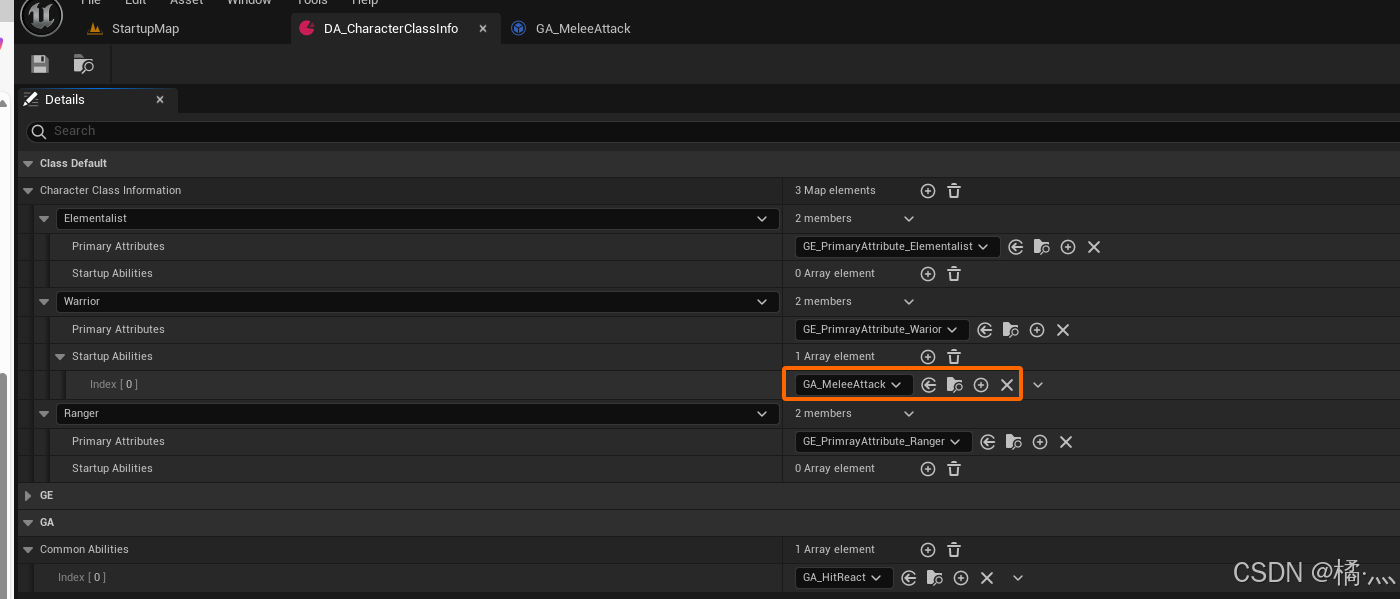Collapse the Common Abilities array
The width and height of the screenshot is (1400, 599).
click(28, 549)
